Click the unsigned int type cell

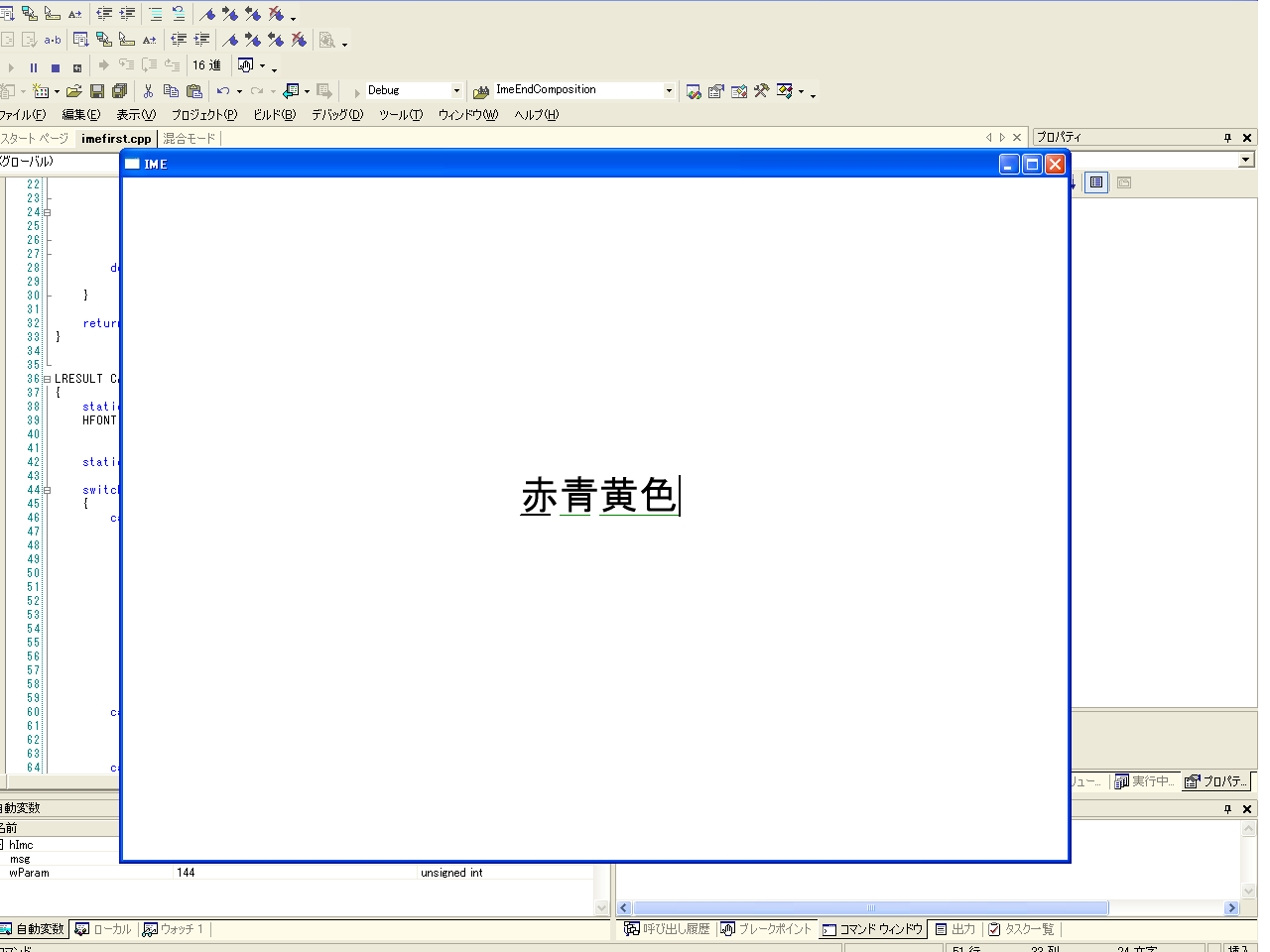(x=451, y=873)
